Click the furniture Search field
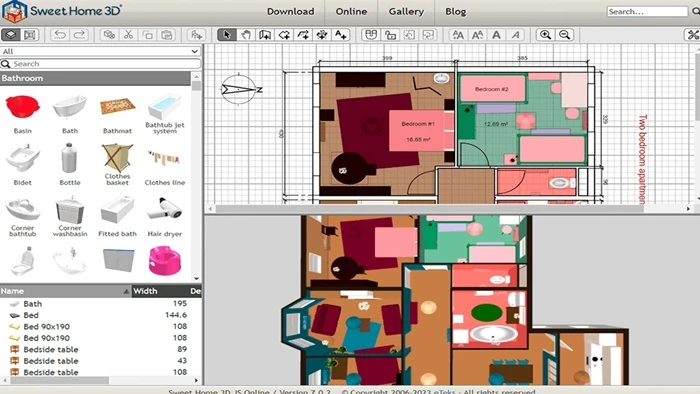Image resolution: width=700 pixels, height=394 pixels. point(100,64)
